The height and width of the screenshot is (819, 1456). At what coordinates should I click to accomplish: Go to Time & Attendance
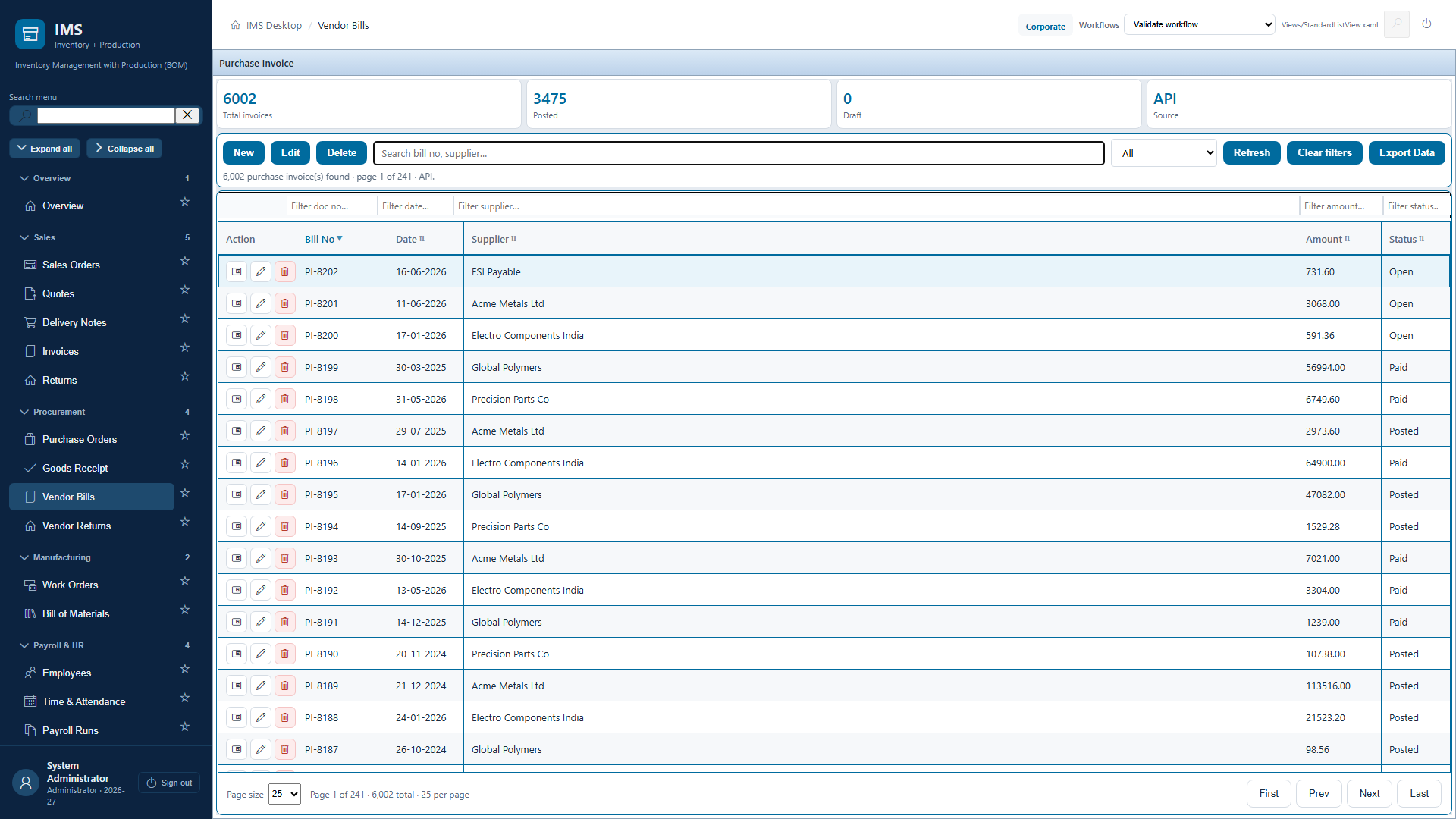[92, 701]
